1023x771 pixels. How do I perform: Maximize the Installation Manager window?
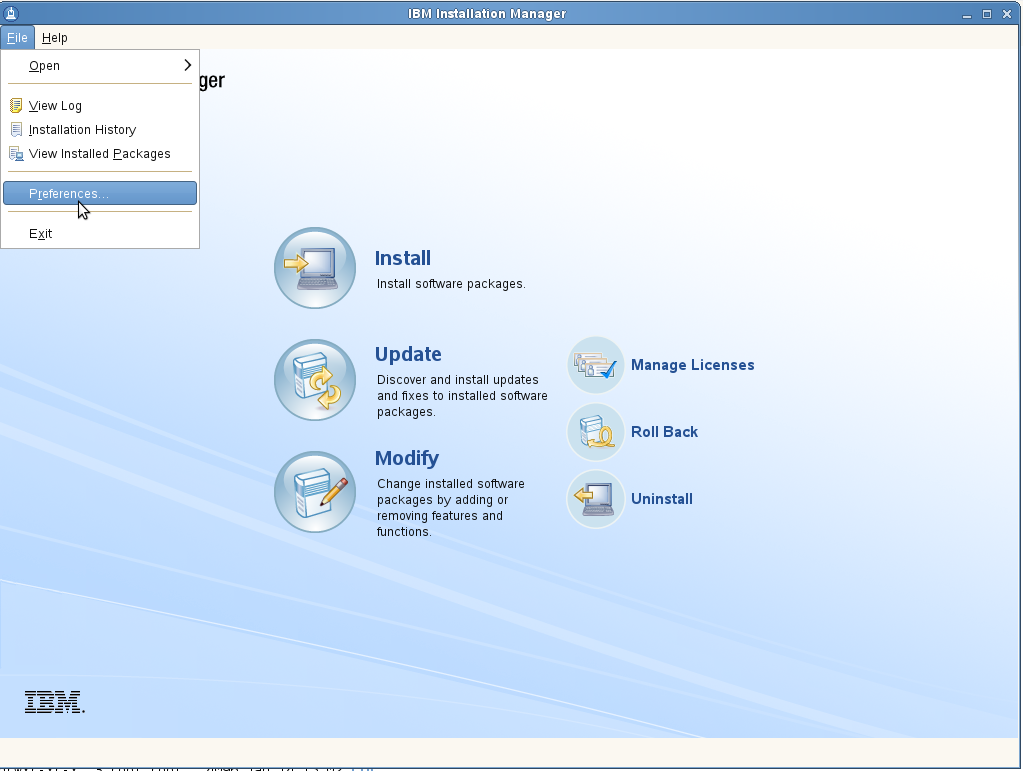tap(987, 14)
